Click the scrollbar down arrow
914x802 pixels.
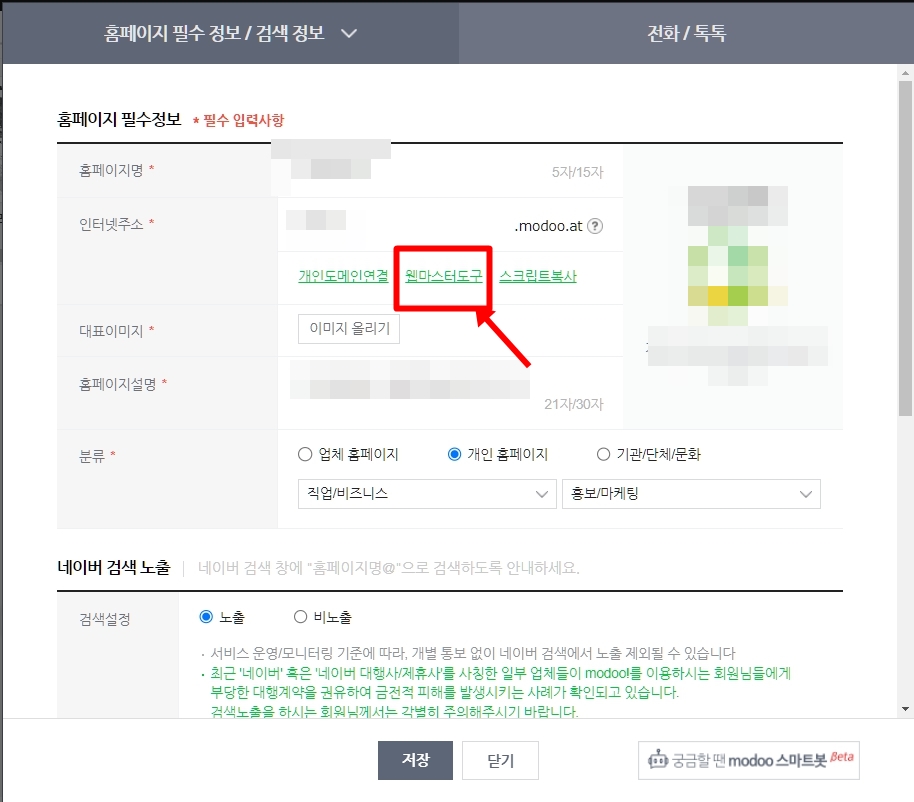(x=905, y=709)
